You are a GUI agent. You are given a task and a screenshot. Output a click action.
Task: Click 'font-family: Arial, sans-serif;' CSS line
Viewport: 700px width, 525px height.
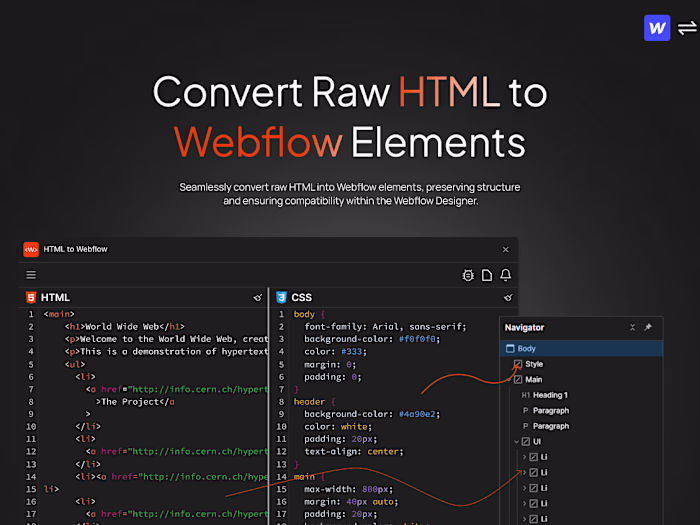click(x=385, y=327)
